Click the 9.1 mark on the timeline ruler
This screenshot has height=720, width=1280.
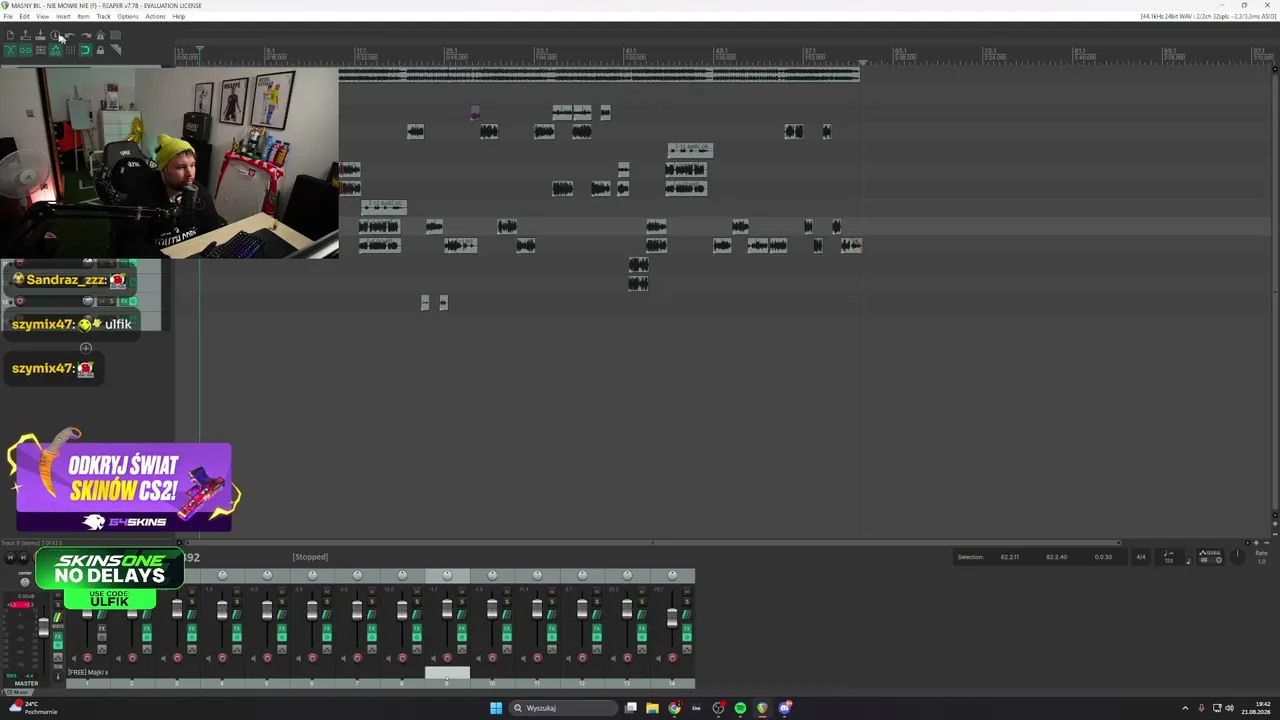coord(270,51)
